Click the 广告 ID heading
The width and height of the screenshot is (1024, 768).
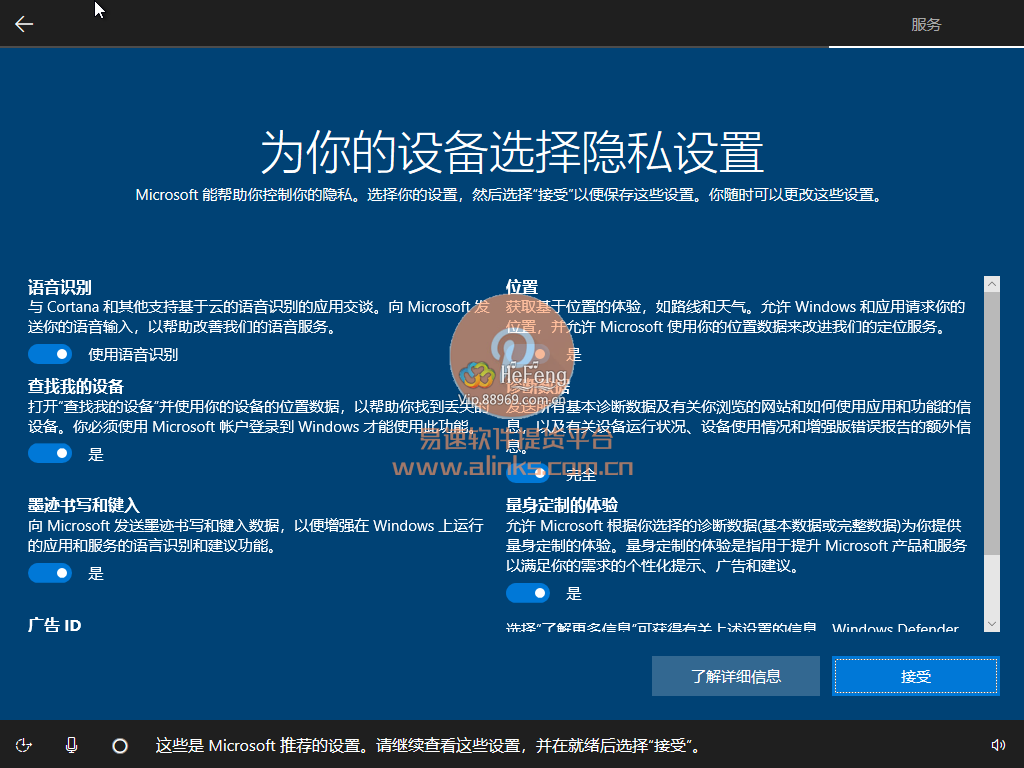click(x=55, y=625)
